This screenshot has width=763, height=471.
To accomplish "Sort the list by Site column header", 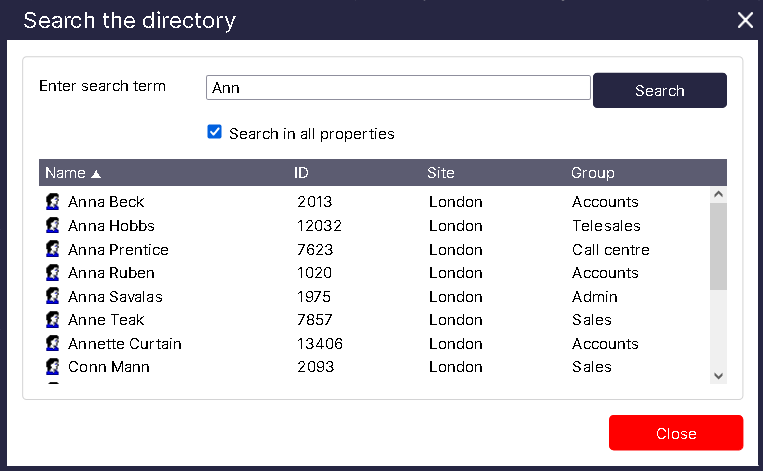I will (440, 173).
